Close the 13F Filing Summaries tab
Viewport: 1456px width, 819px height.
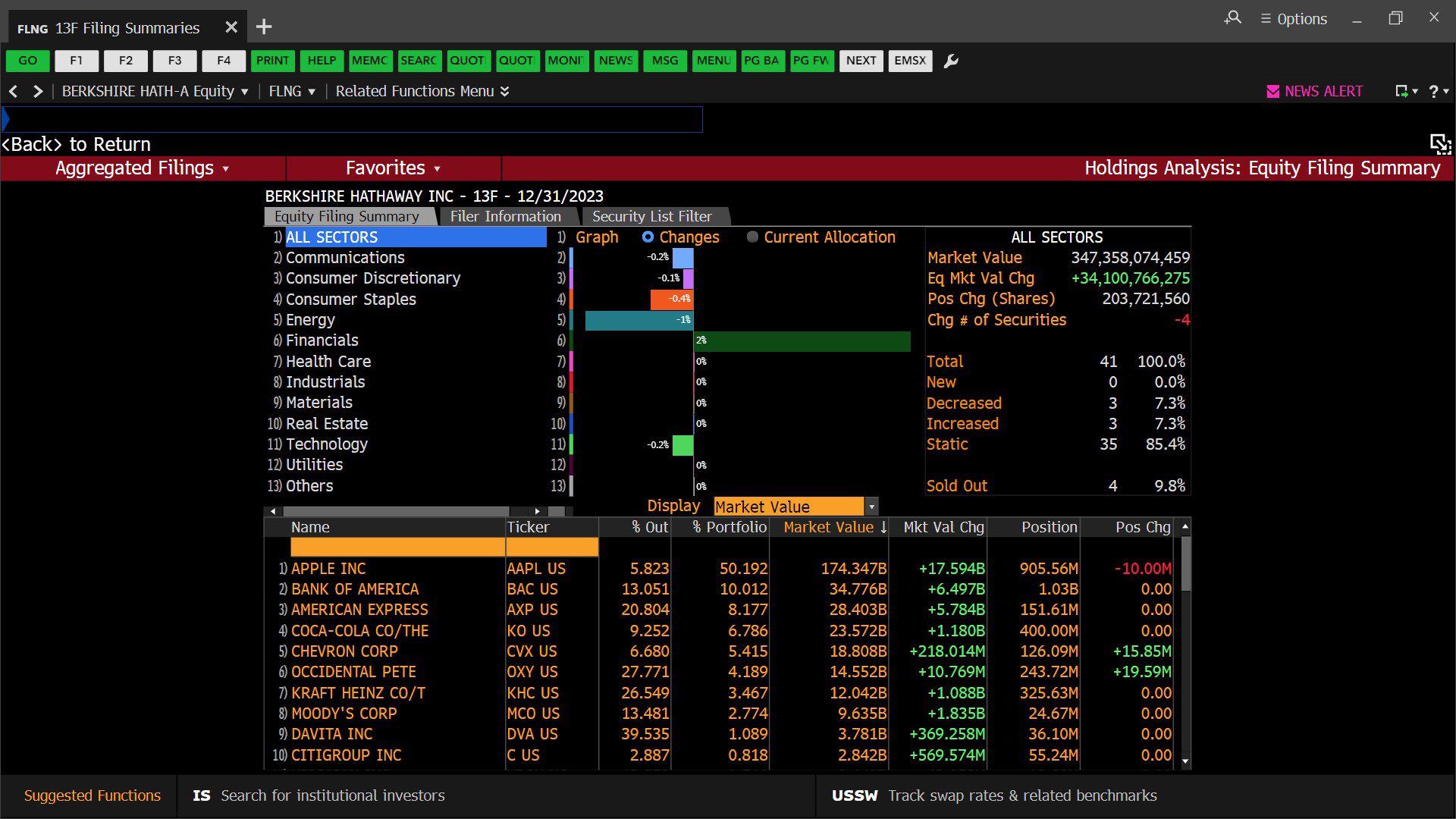point(231,27)
